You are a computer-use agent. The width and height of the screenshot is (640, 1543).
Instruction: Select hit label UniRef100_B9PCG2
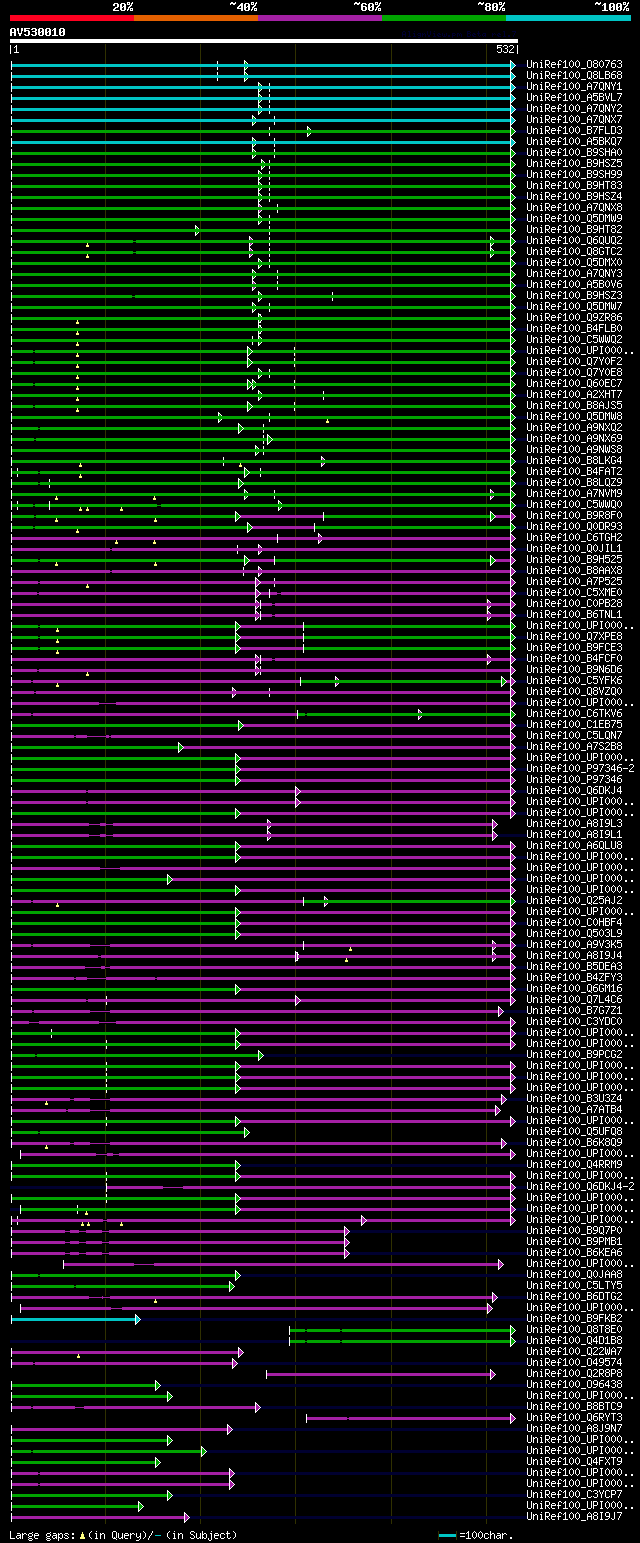tap(574, 1054)
